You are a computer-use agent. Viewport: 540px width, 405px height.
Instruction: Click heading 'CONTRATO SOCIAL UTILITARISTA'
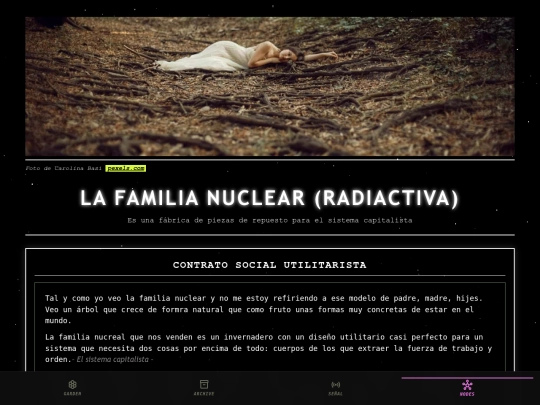270,265
